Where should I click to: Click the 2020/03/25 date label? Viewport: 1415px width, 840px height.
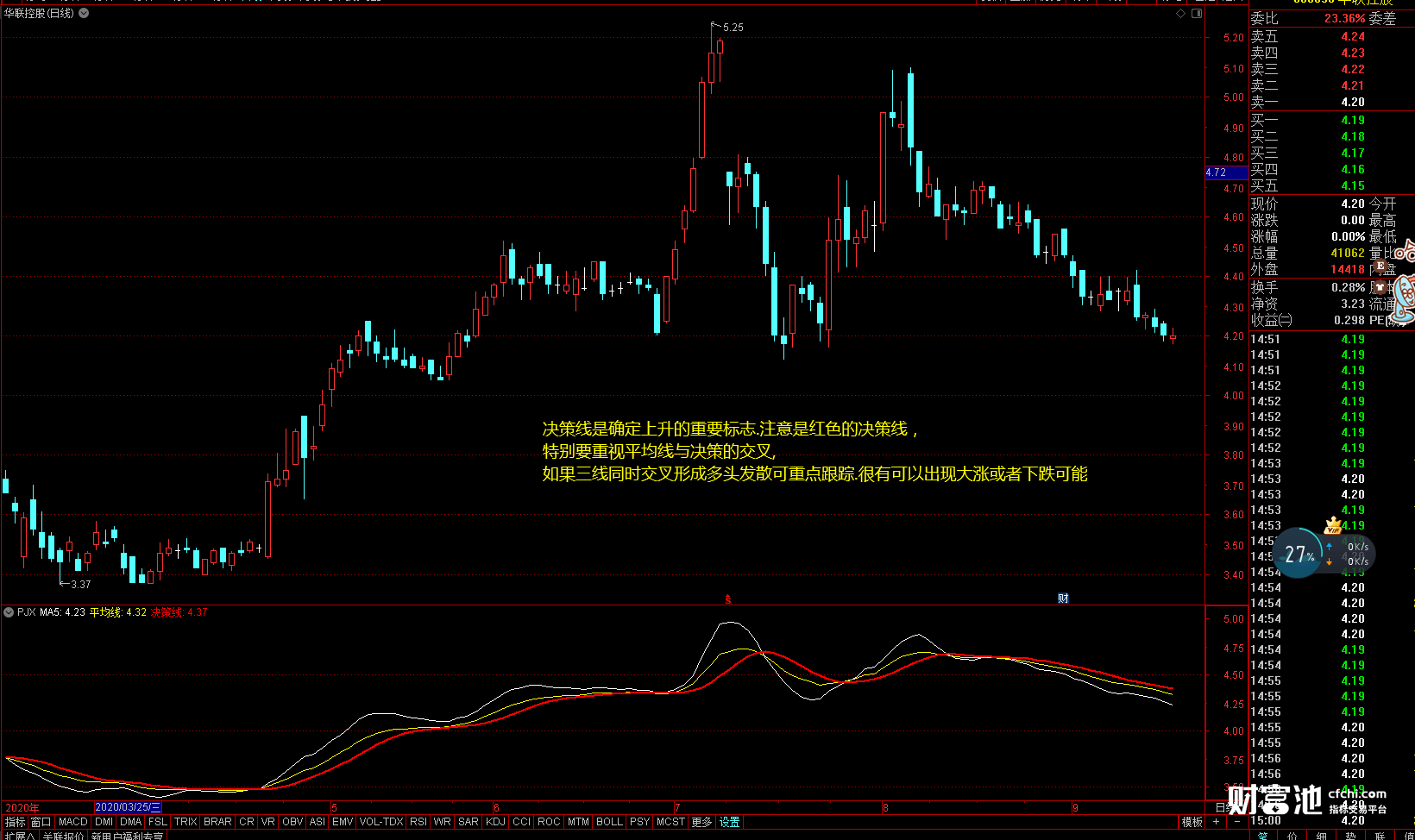(128, 808)
